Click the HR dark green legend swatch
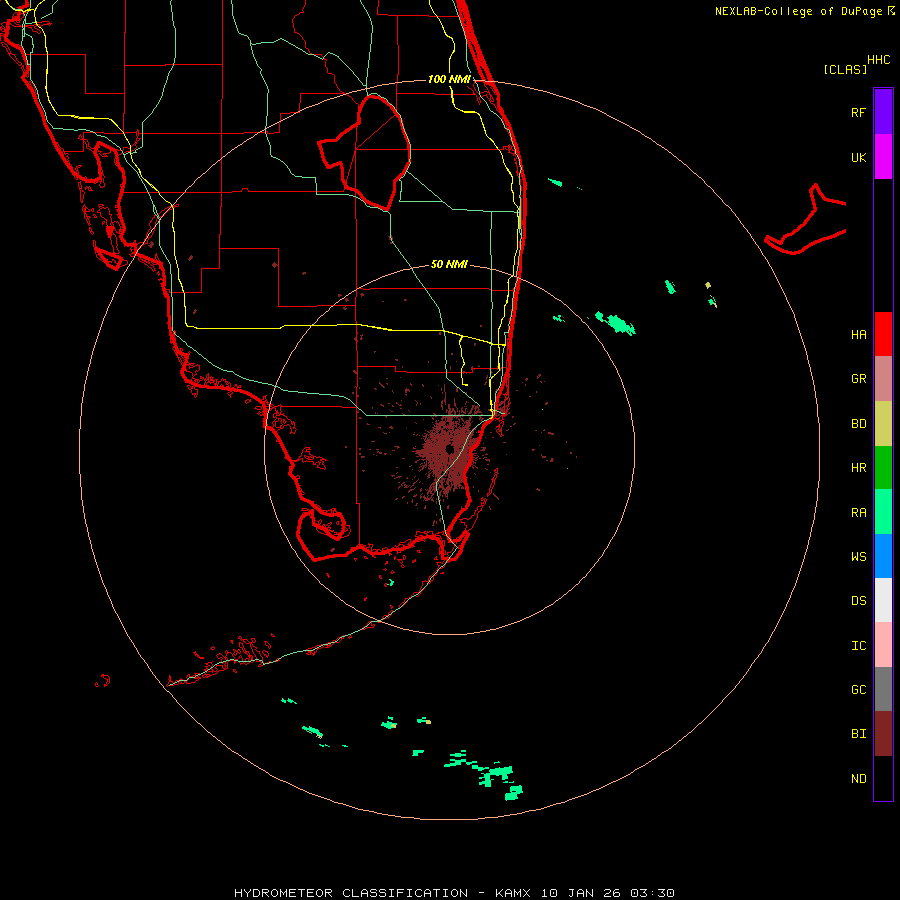The image size is (900, 900). coord(883,468)
